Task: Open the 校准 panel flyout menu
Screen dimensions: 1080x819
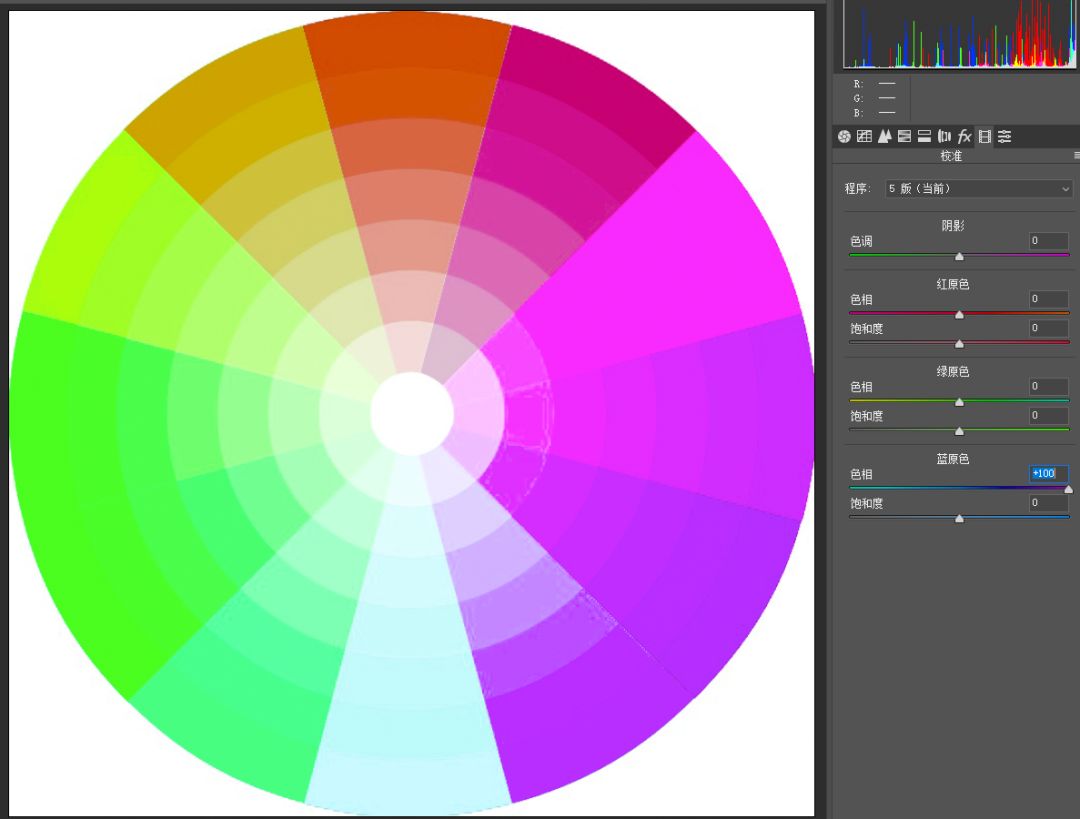Action: pyautogui.click(x=1077, y=156)
